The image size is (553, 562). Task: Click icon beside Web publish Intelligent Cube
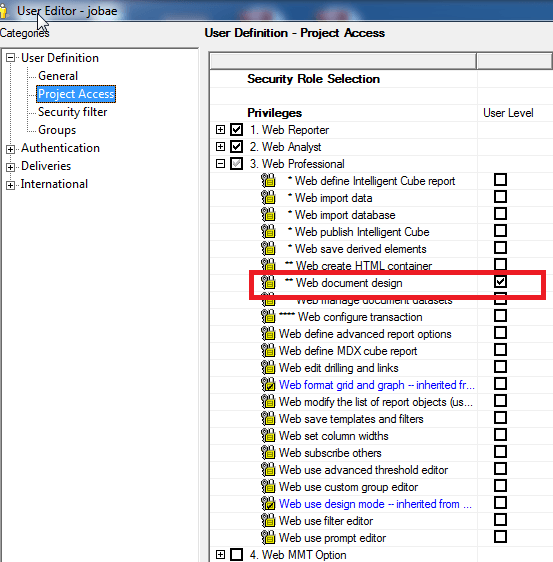268,232
